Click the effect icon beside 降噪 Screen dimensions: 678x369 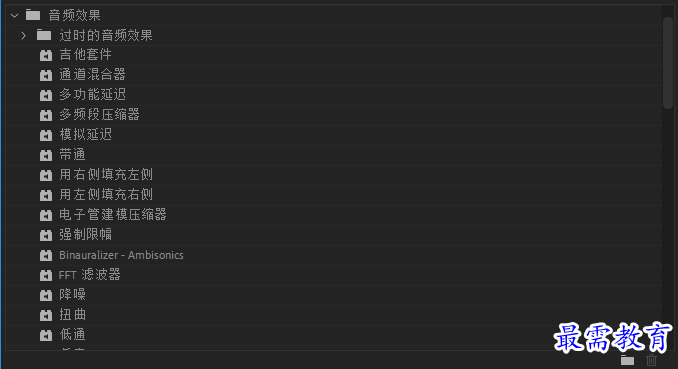pyautogui.click(x=46, y=295)
